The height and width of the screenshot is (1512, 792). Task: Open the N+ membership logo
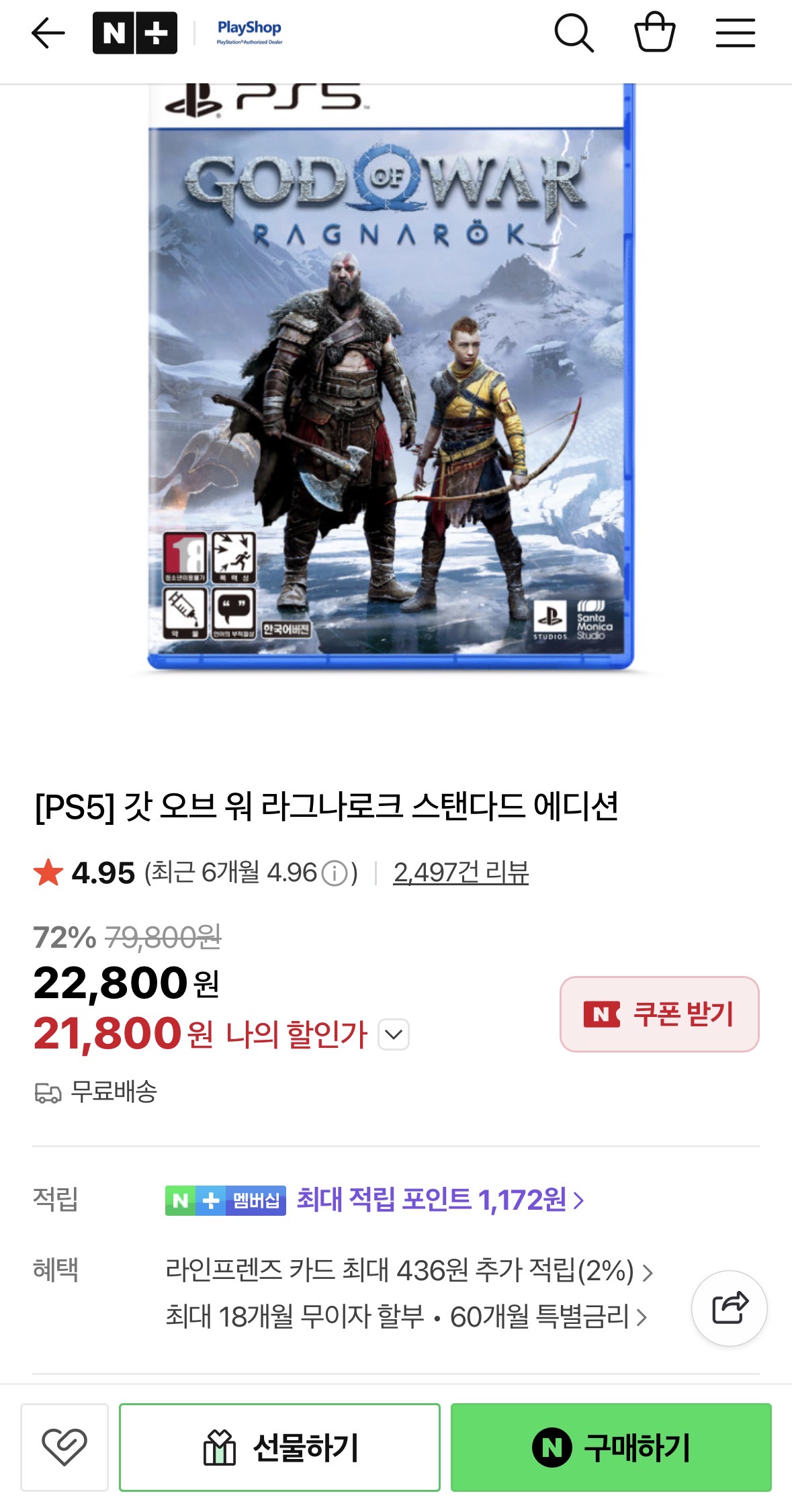(x=135, y=33)
